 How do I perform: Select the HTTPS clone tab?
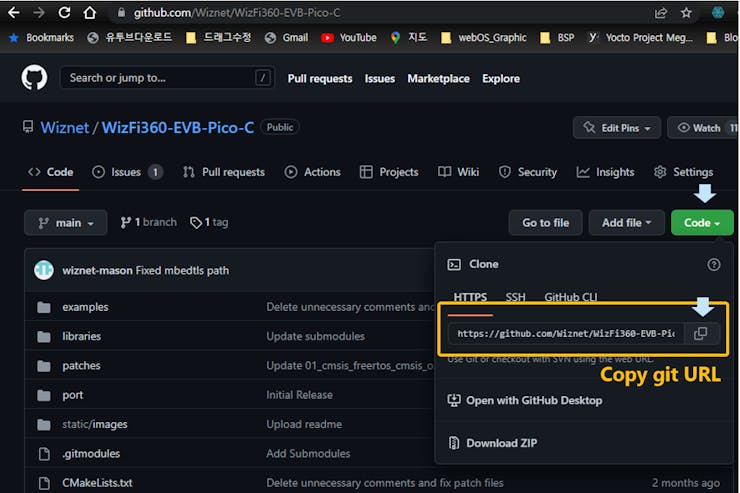[470, 297]
